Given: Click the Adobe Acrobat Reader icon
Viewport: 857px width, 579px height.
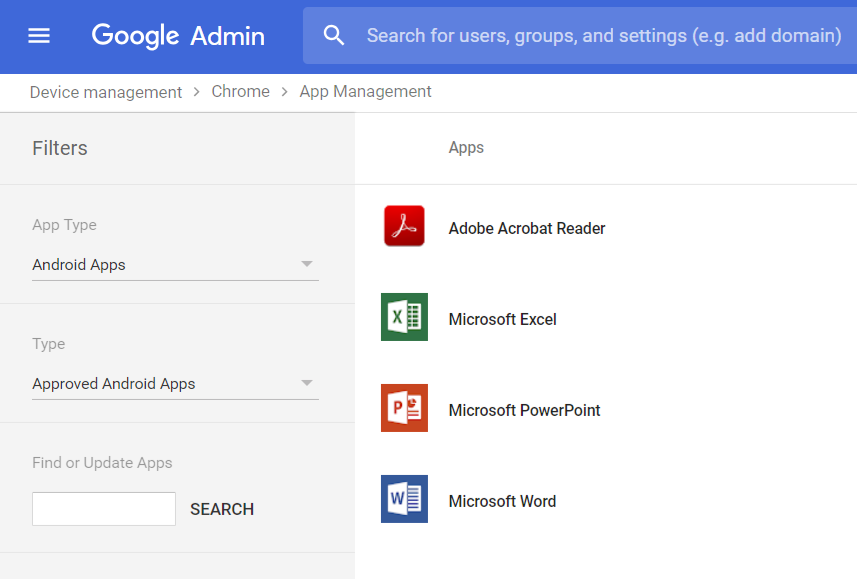Looking at the screenshot, I should (x=404, y=226).
